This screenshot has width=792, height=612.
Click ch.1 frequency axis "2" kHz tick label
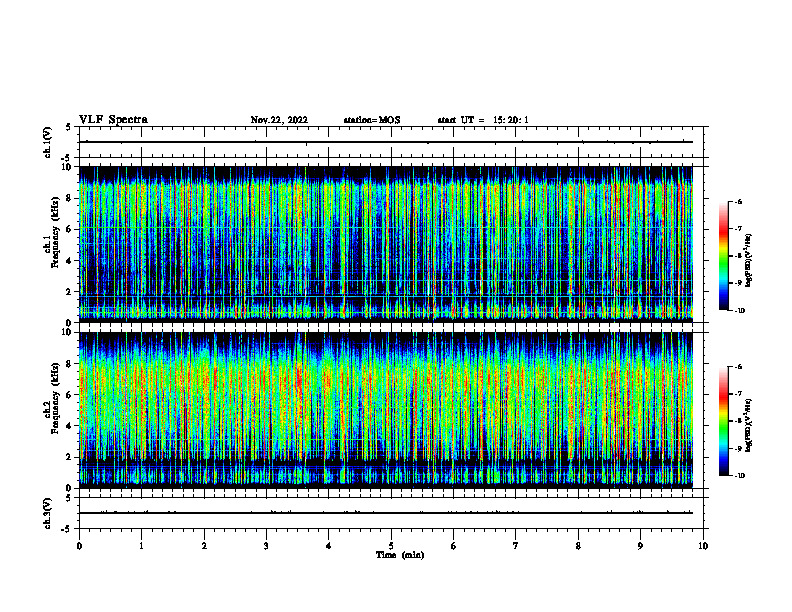coord(70,292)
